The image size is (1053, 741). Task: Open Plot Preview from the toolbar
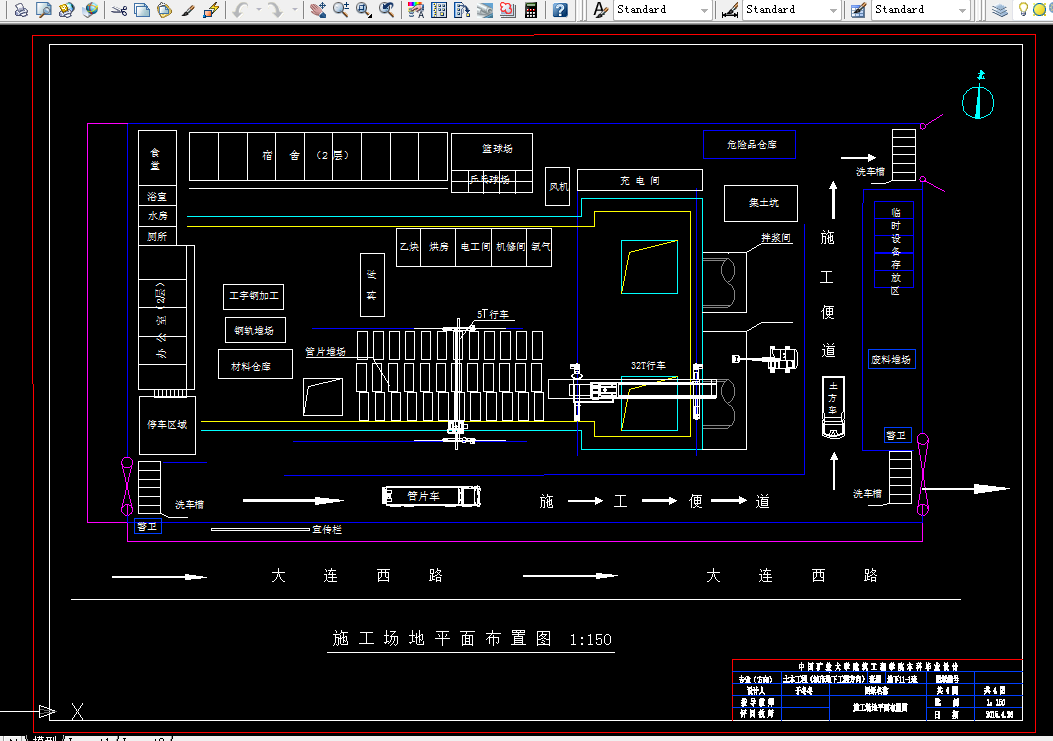44,9
